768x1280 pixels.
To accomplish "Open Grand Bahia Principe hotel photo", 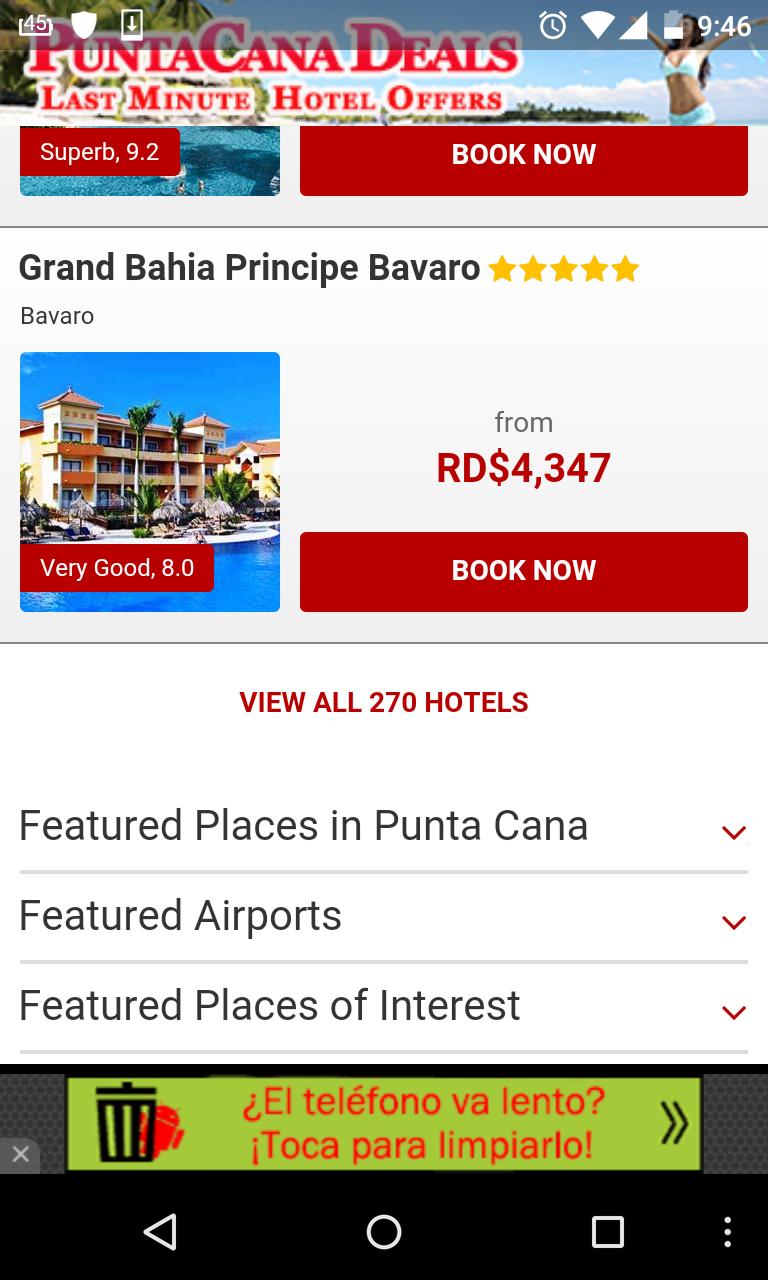I will pos(150,450).
